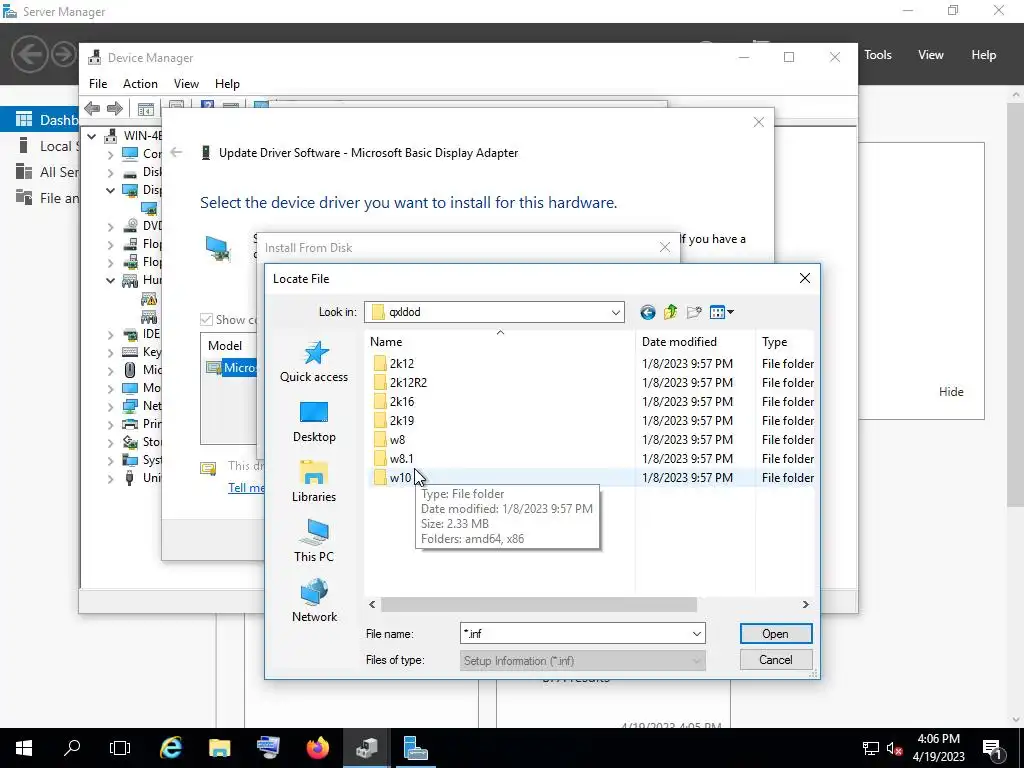Select Dashboard in Server Manager sidebar
1024x768 pixels.
40,120
